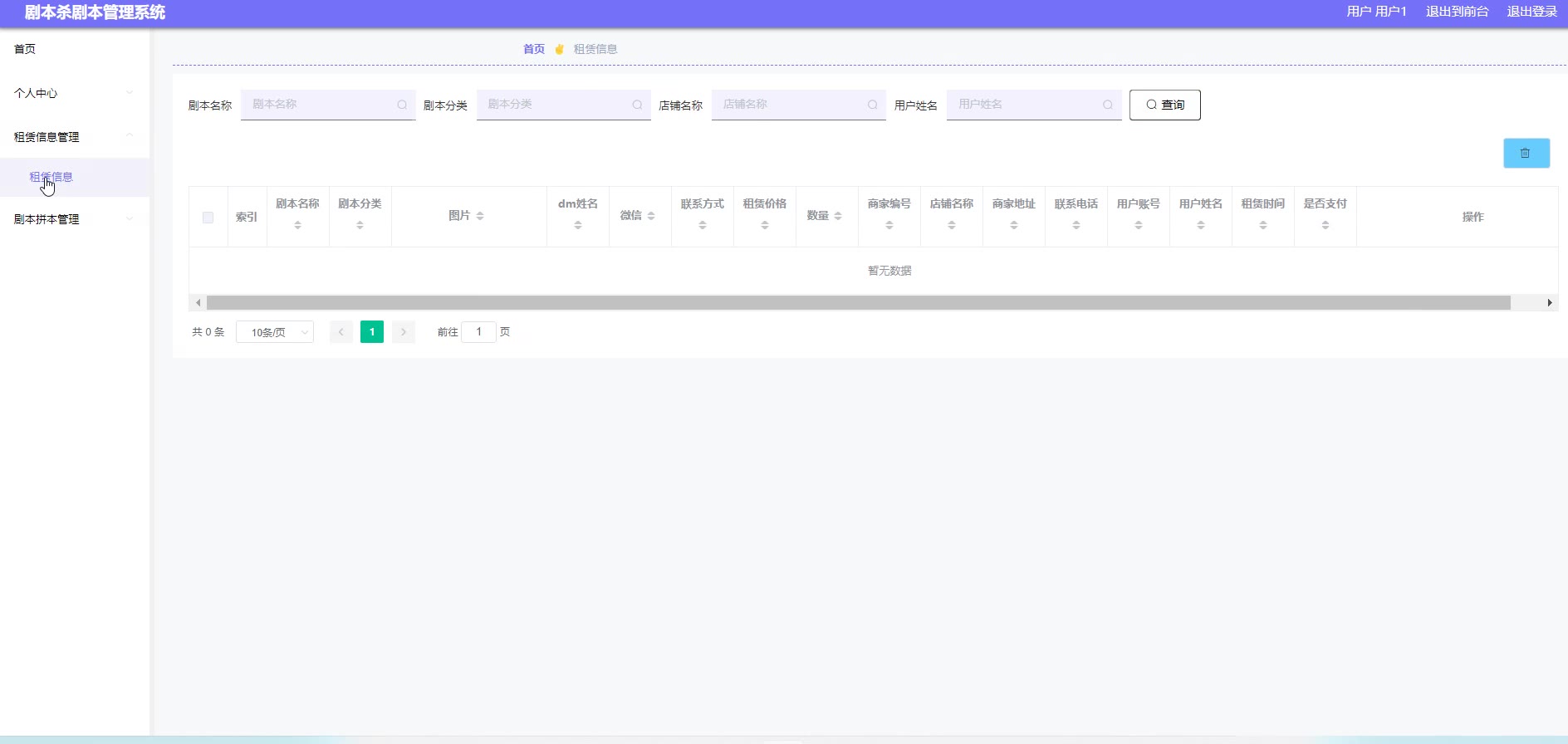
Task: Click the 剧本杀剧本管理系统 title
Action: tap(95, 12)
